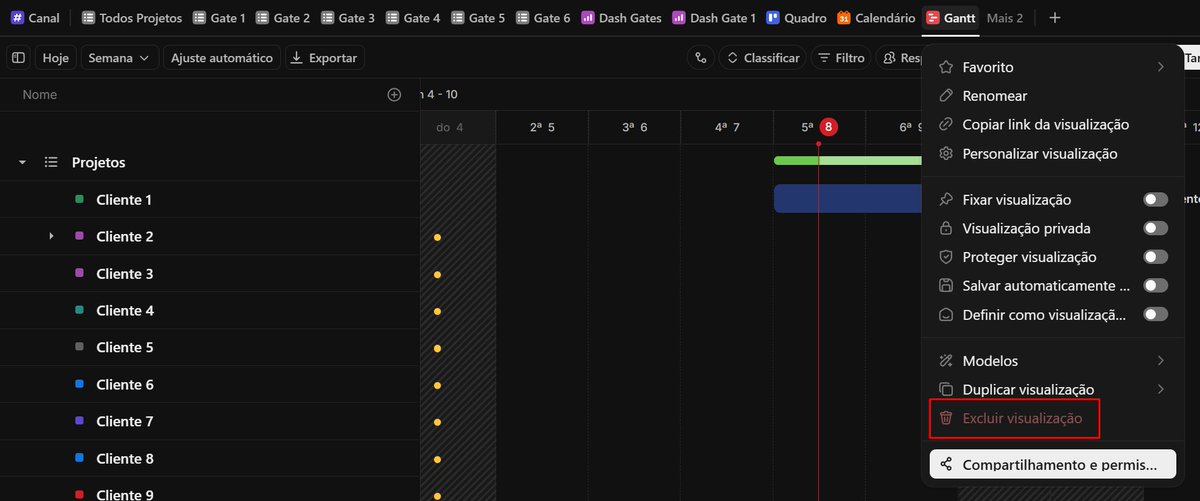
Task: Open the Canal tab
Action: pos(36,18)
